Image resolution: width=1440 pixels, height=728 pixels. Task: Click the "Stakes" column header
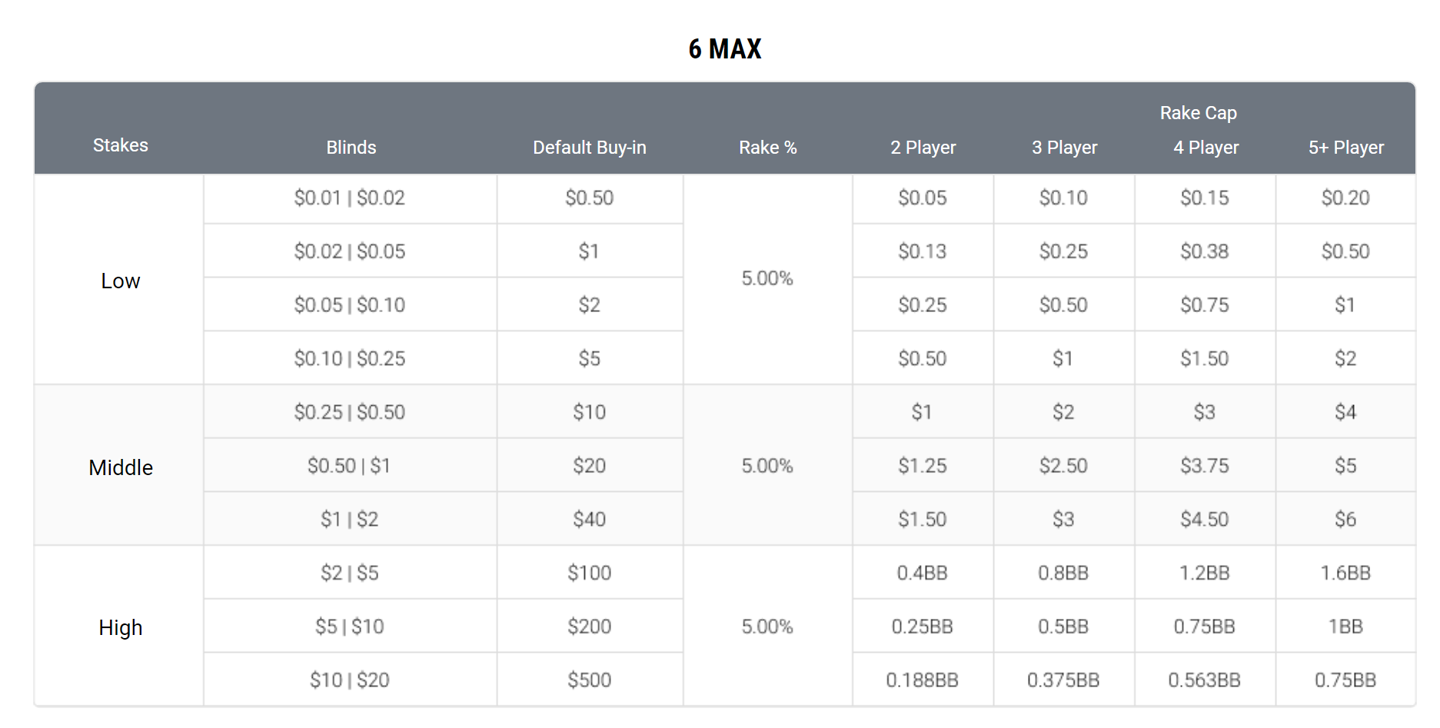[120, 145]
